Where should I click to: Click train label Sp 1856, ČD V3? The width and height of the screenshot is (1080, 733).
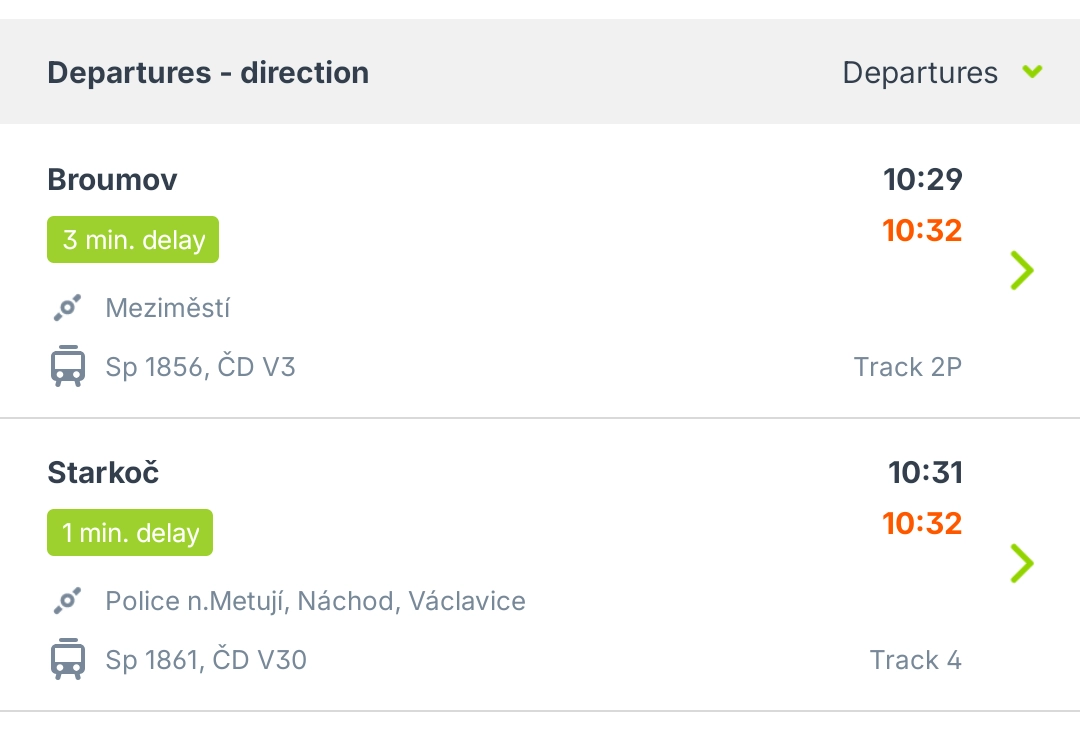(200, 367)
